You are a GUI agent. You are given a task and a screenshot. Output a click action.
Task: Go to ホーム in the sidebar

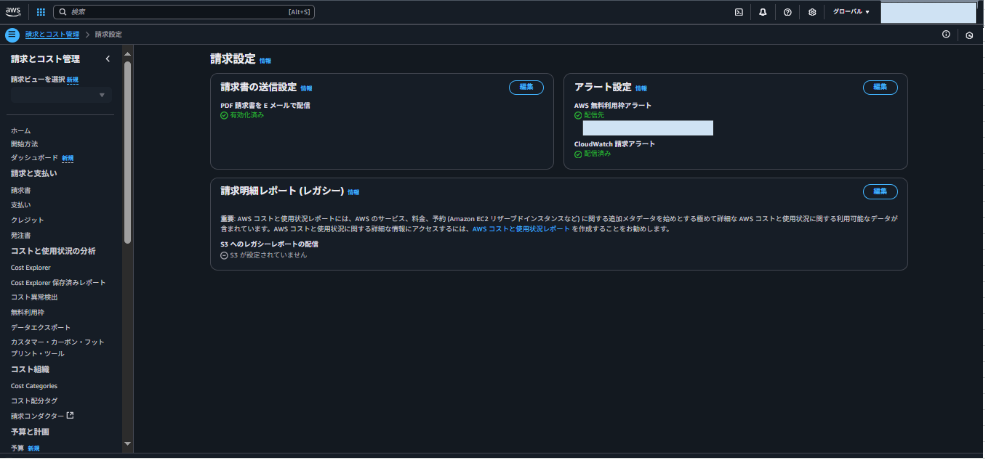click(21, 131)
